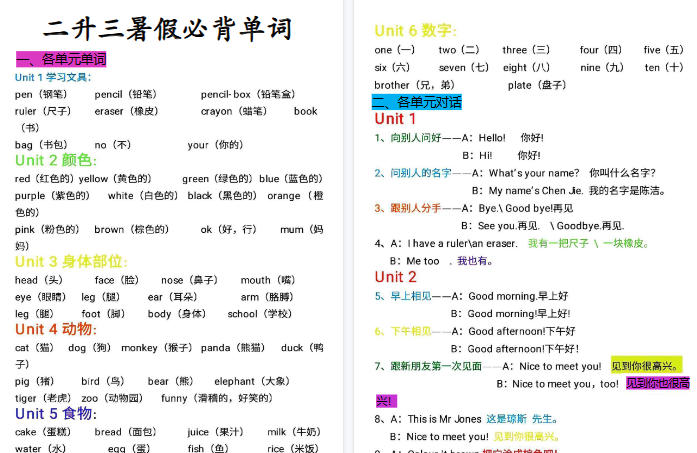The image size is (697, 453).
Task: Click the Unit 1 学习文具 heading
Action: click(x=53, y=77)
